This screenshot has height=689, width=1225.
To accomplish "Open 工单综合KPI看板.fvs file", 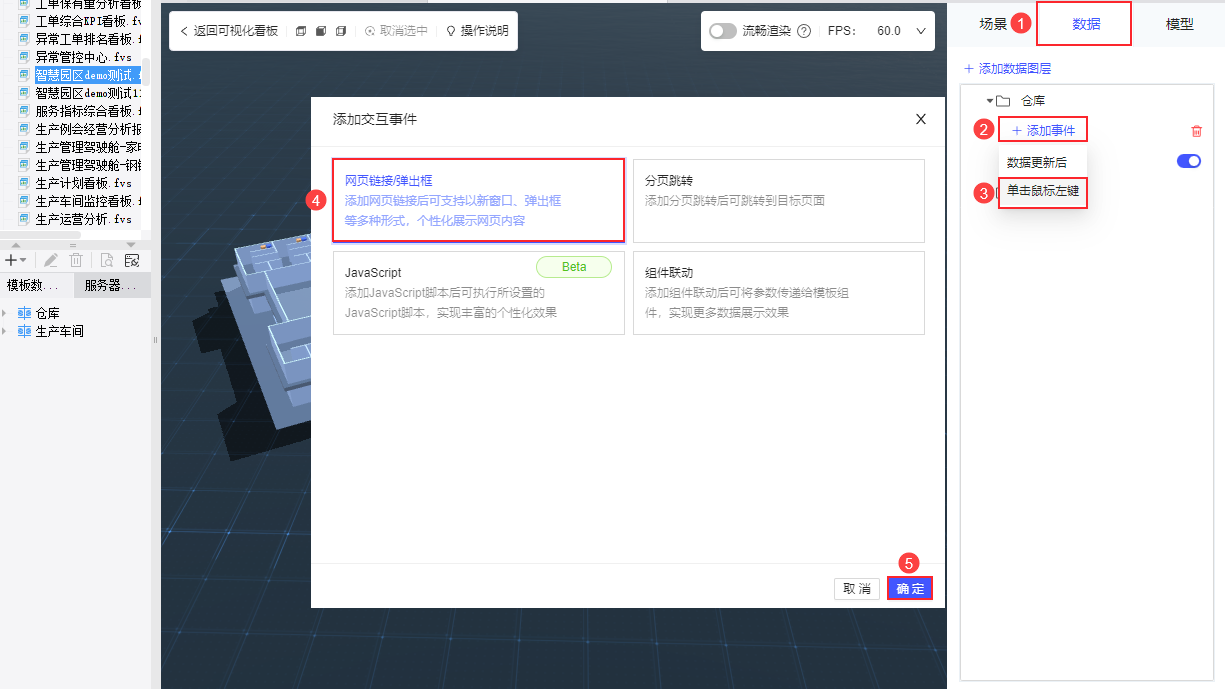I will point(89,21).
